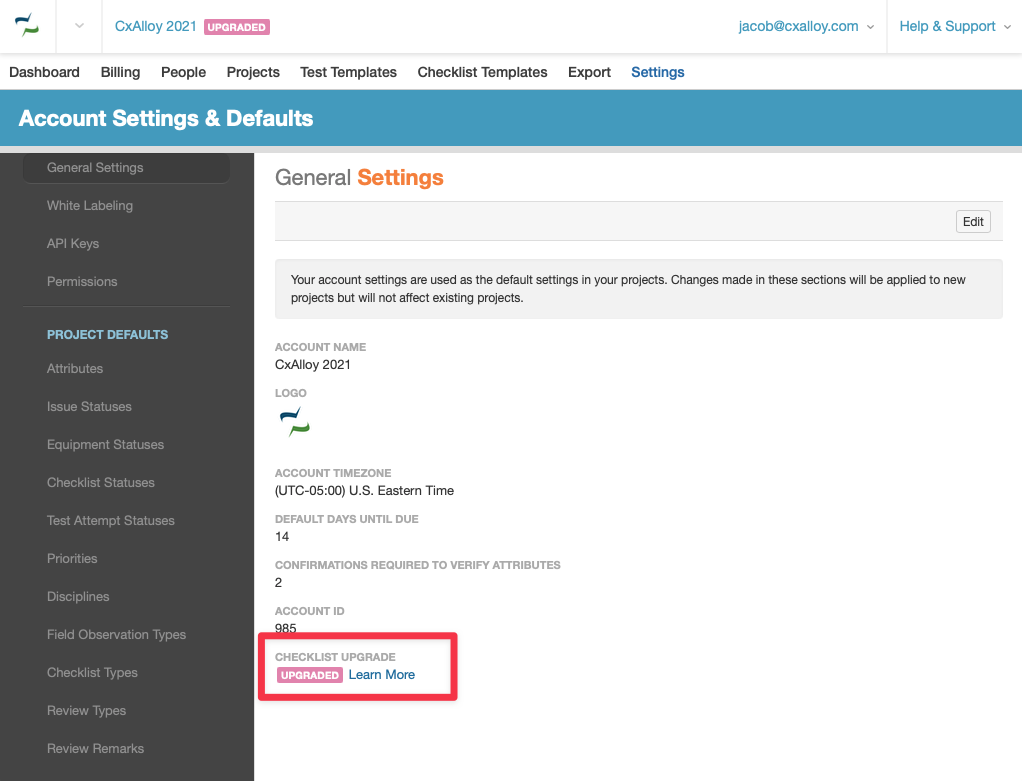The height and width of the screenshot is (781, 1022).
Task: Go to the Dashboard tab
Action: (44, 72)
